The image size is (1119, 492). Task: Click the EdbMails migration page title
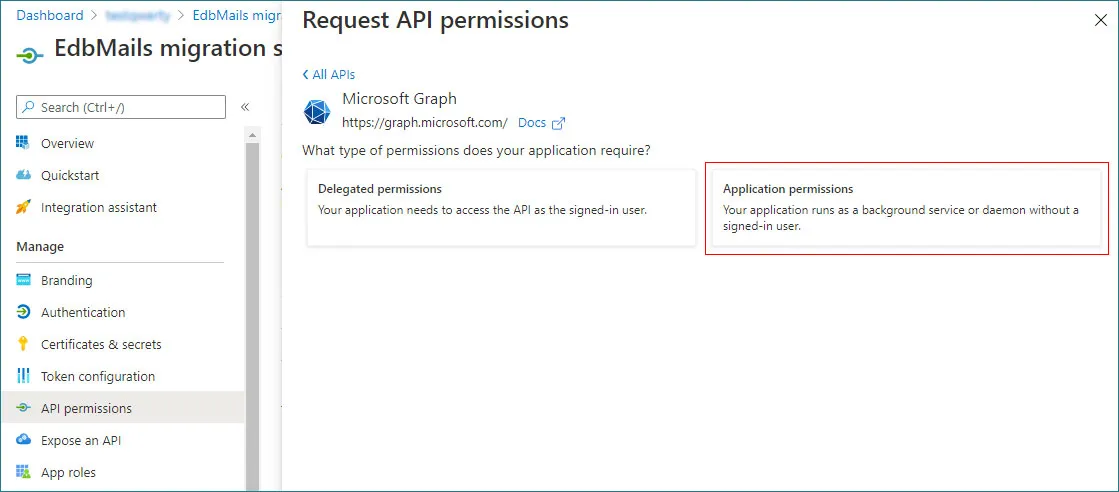(169, 48)
